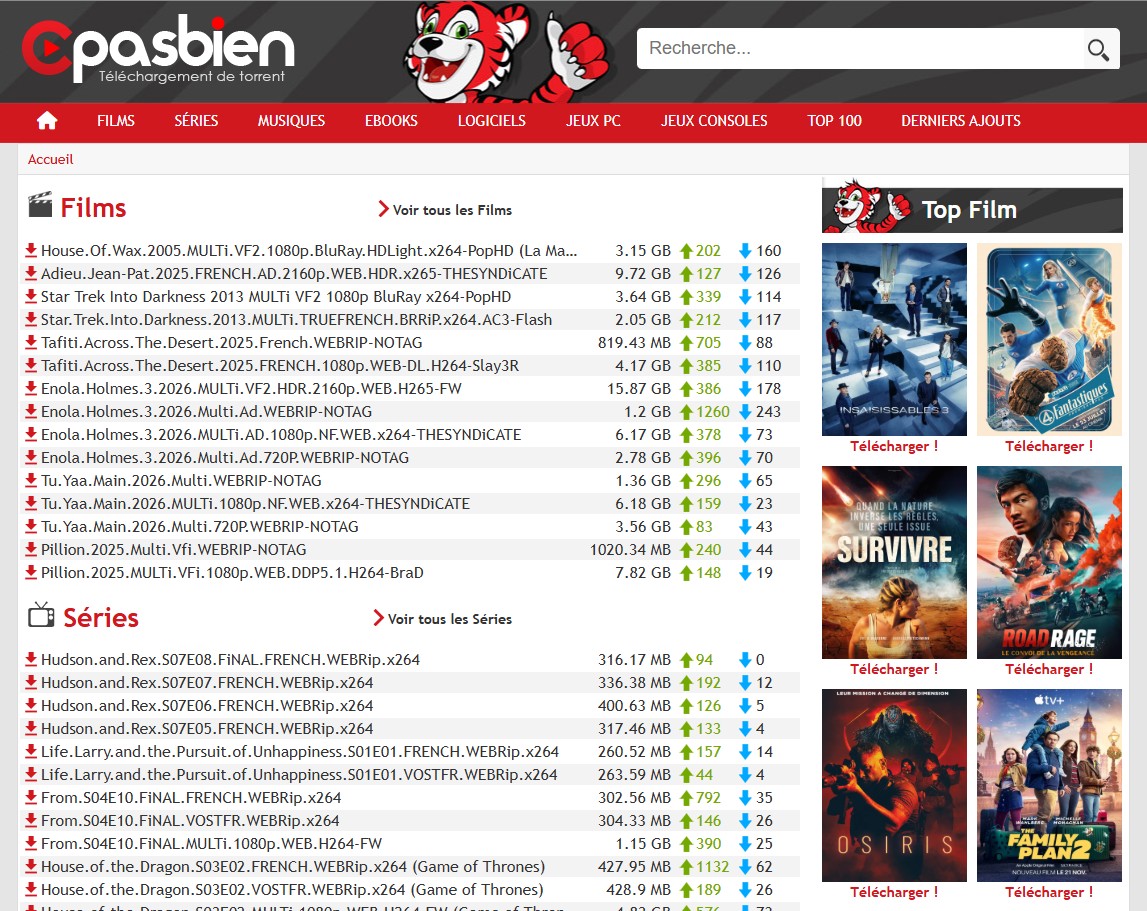Click download icon beside Life.Larry S01E01.FRENCH

(31, 751)
